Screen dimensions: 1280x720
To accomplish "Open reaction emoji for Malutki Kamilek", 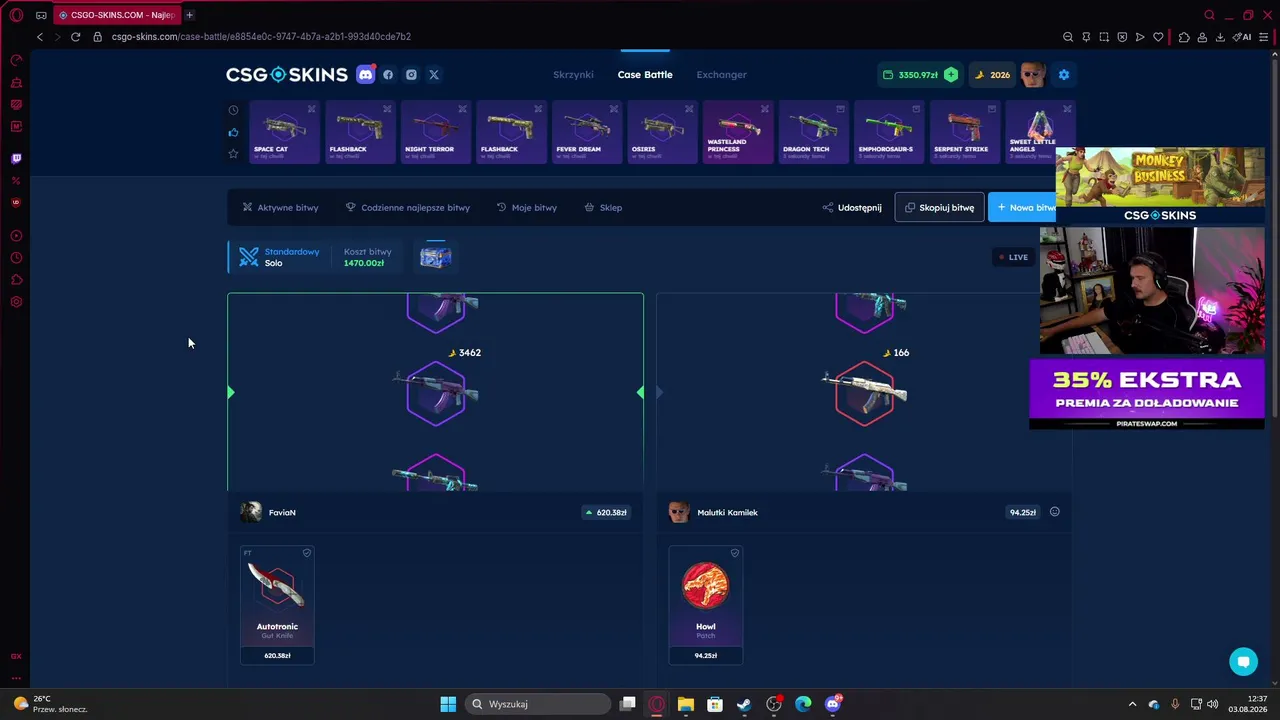I will (1054, 512).
